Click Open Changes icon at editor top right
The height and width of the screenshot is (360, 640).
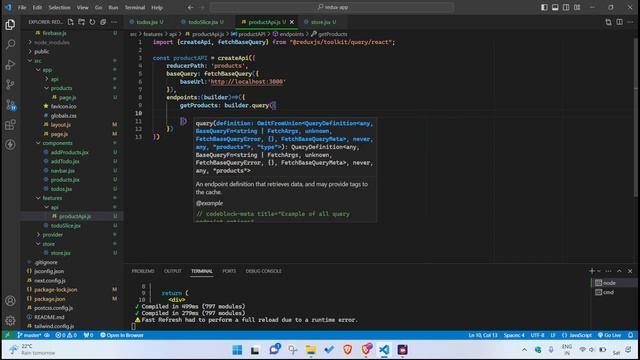point(608,22)
